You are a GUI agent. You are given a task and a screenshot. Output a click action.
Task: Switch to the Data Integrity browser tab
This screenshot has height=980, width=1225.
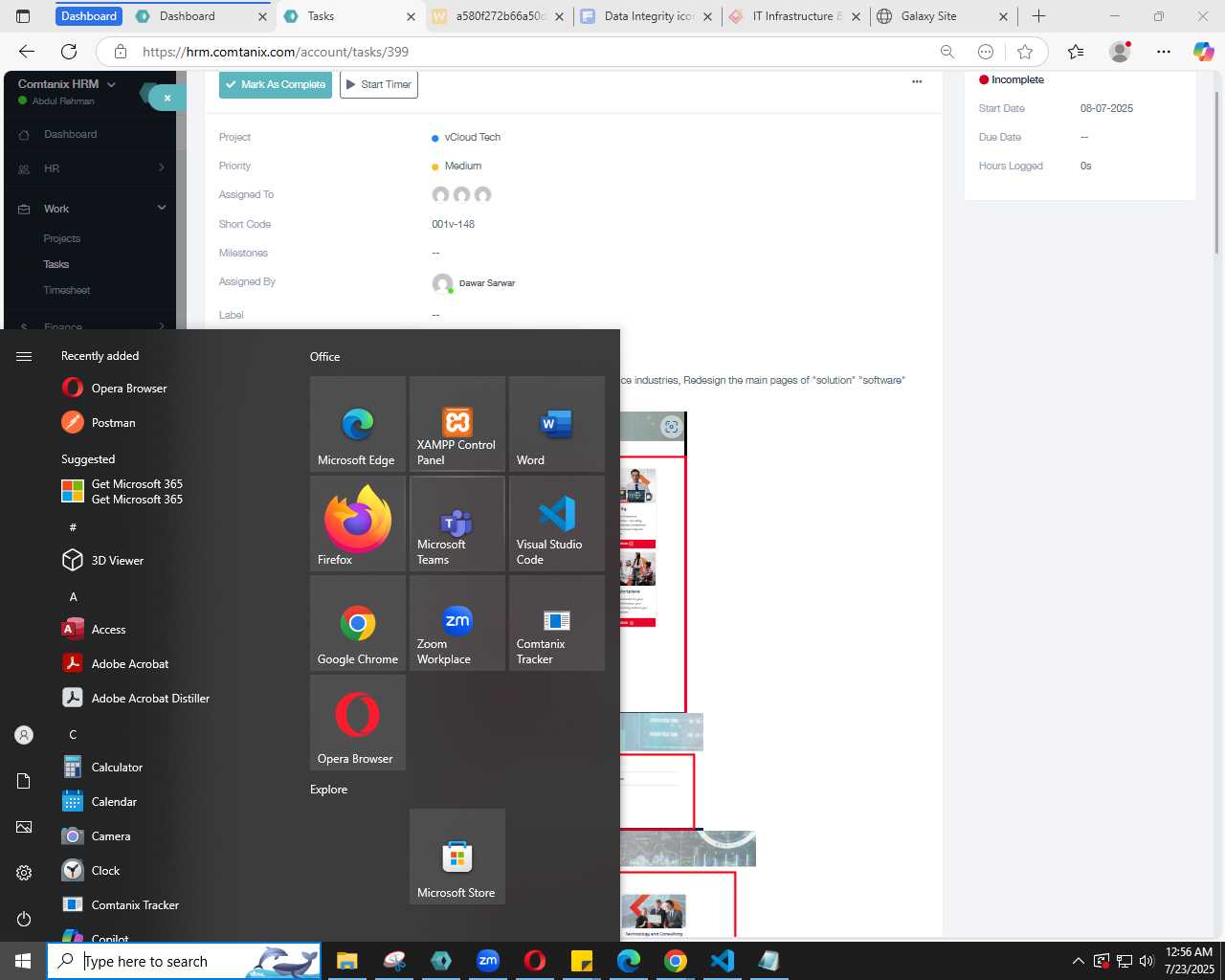tap(646, 16)
